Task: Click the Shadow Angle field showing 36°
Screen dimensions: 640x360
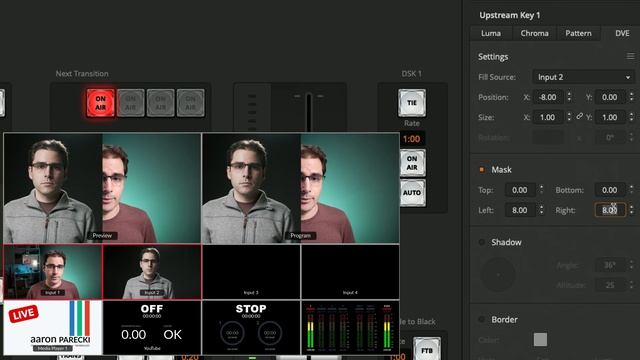Action: click(x=610, y=265)
